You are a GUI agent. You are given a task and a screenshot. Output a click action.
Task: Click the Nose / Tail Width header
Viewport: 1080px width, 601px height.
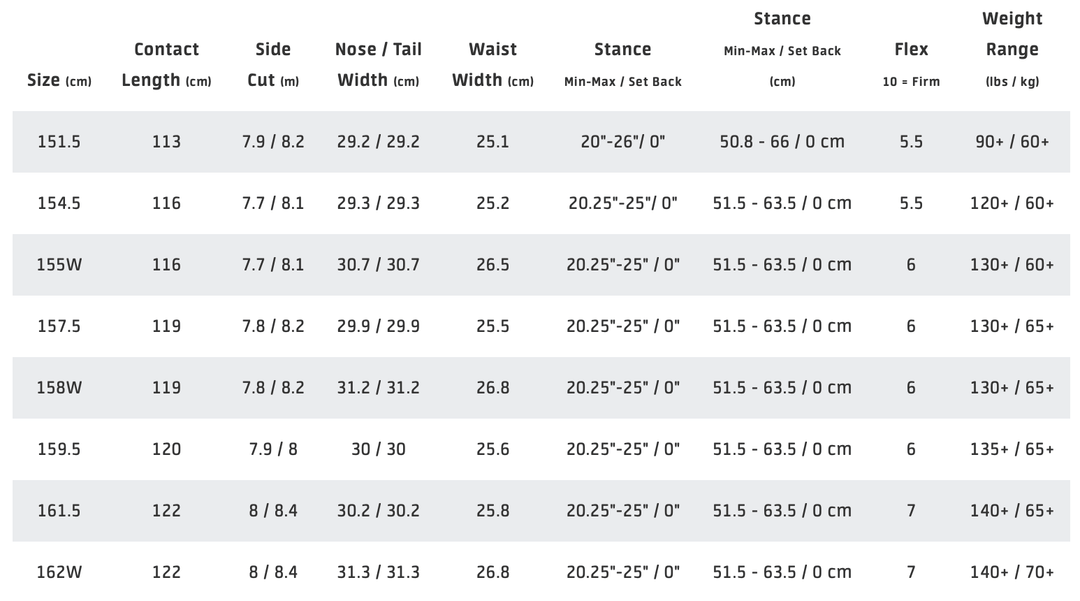[378, 65]
